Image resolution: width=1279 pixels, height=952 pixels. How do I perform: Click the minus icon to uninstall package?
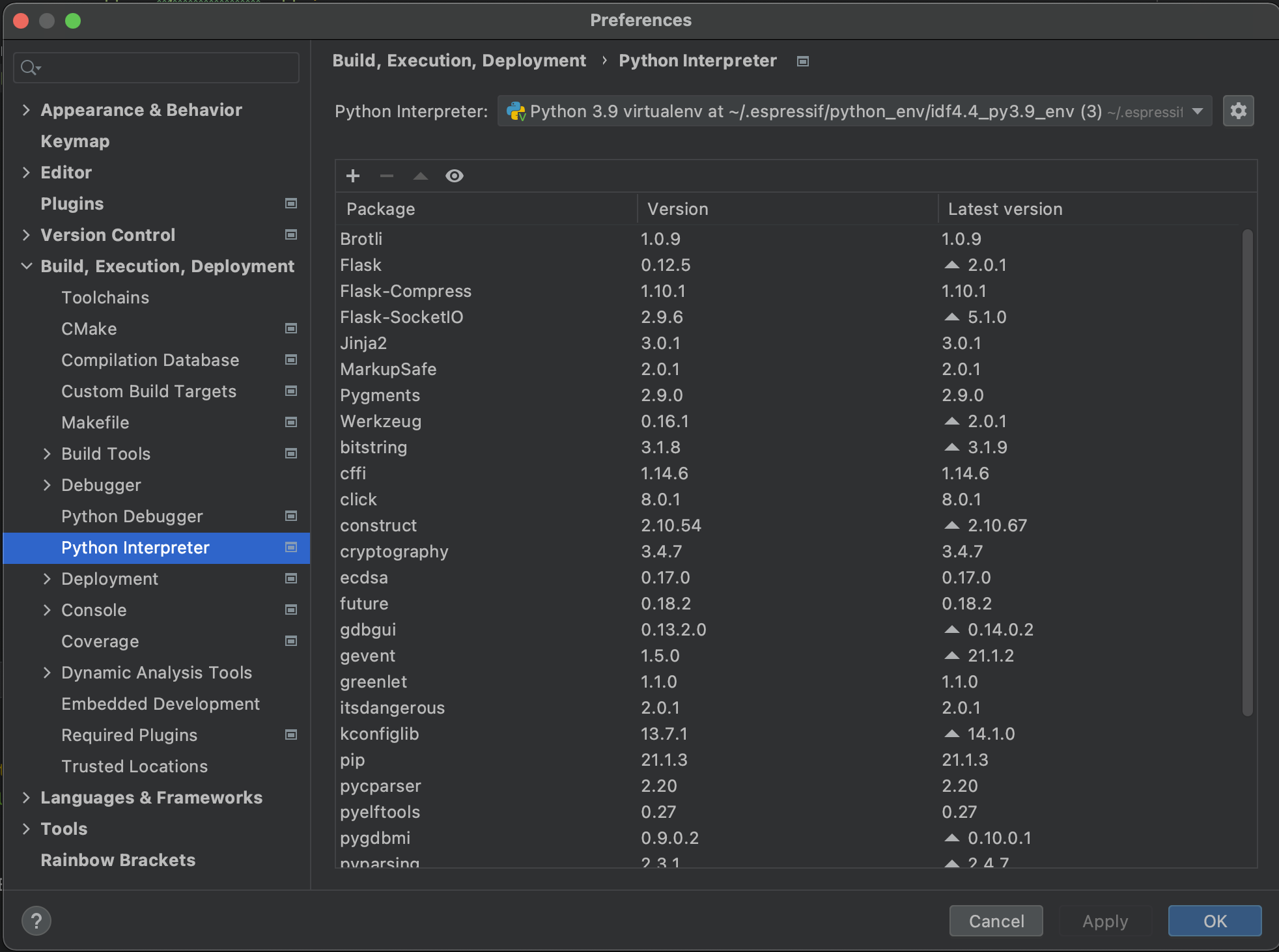tap(387, 176)
